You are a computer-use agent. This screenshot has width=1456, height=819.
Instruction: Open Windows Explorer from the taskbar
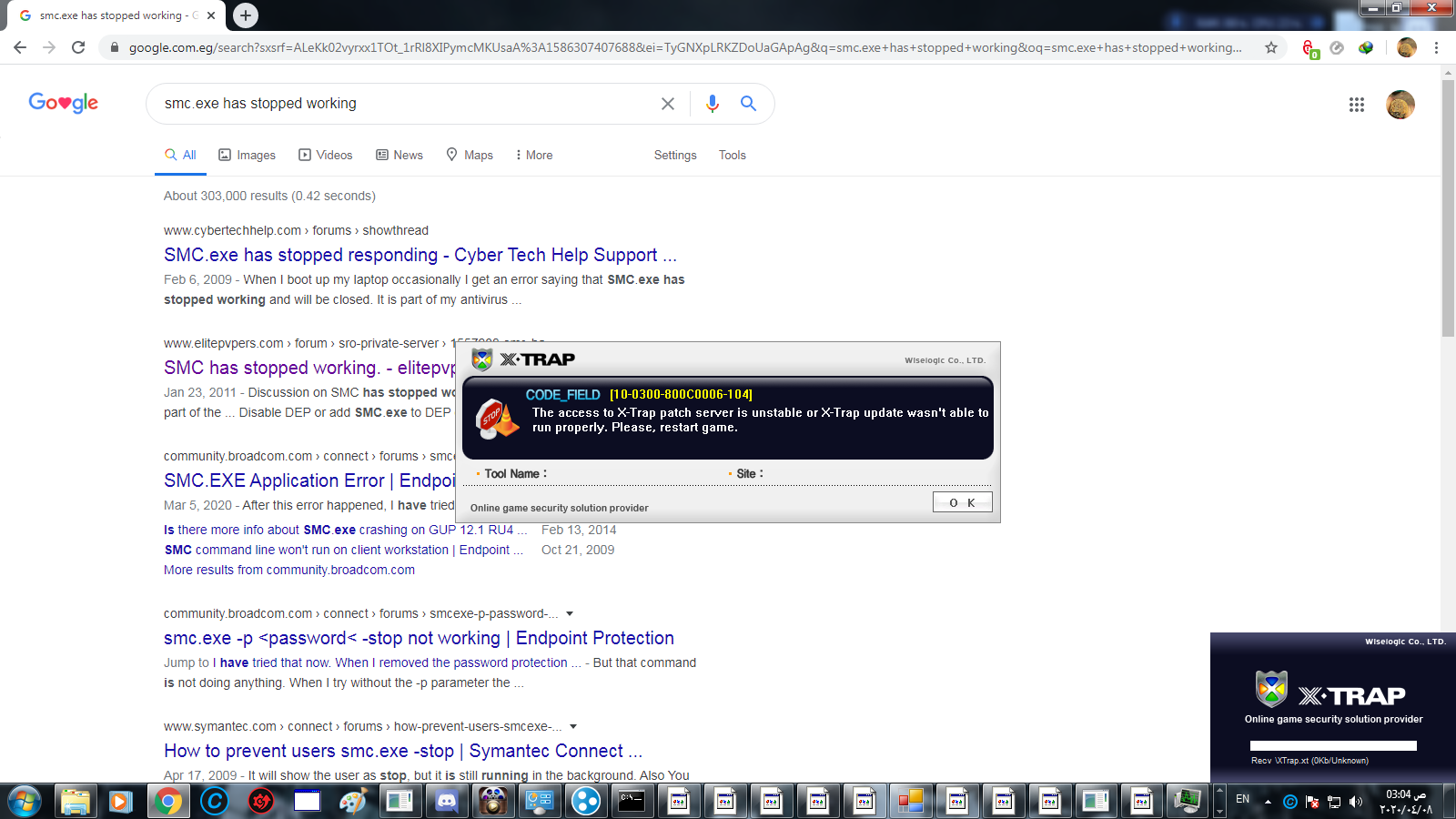pos(76,802)
